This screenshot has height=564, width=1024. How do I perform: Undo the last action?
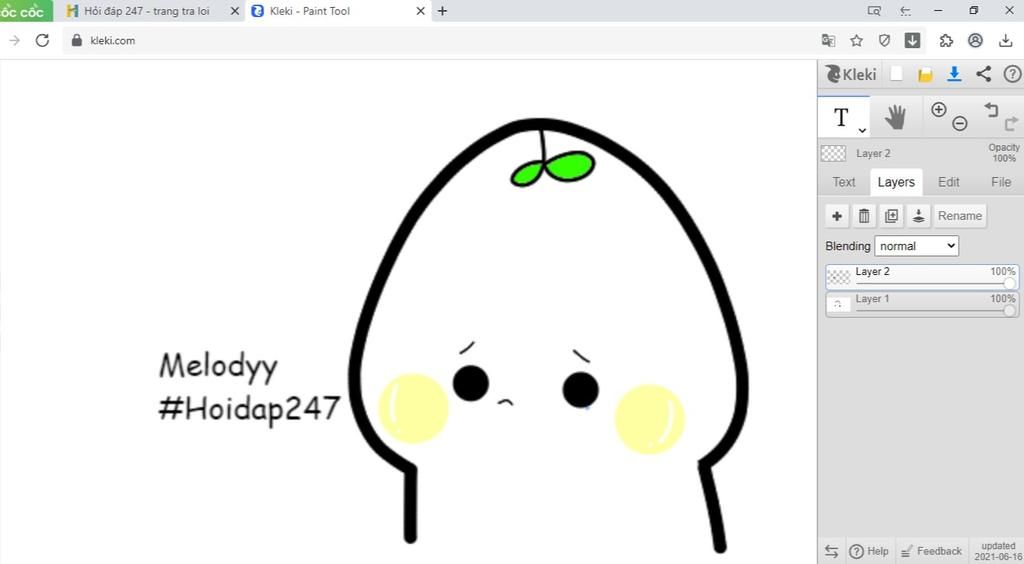click(991, 110)
